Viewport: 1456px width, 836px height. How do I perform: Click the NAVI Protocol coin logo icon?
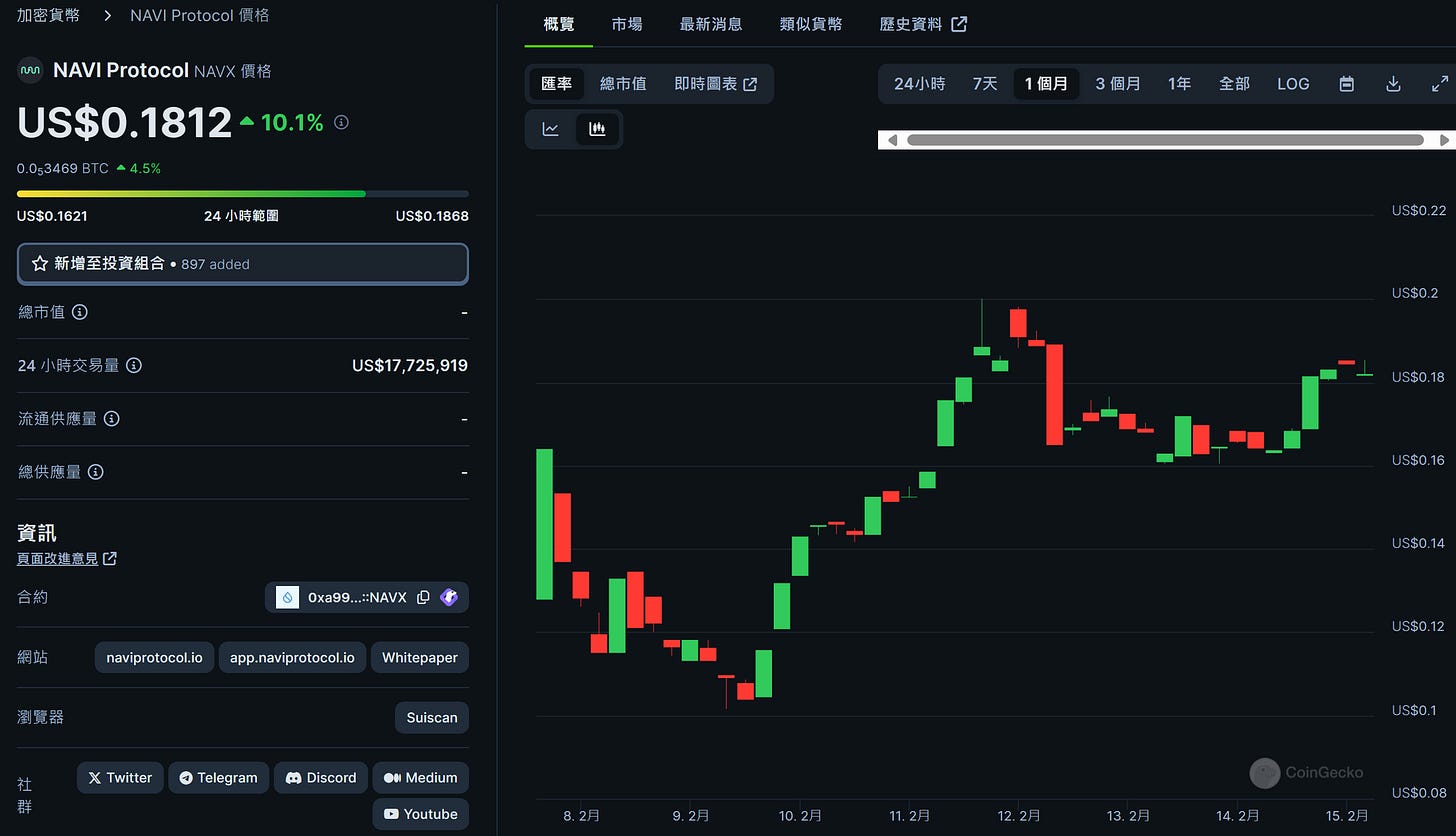click(30, 71)
